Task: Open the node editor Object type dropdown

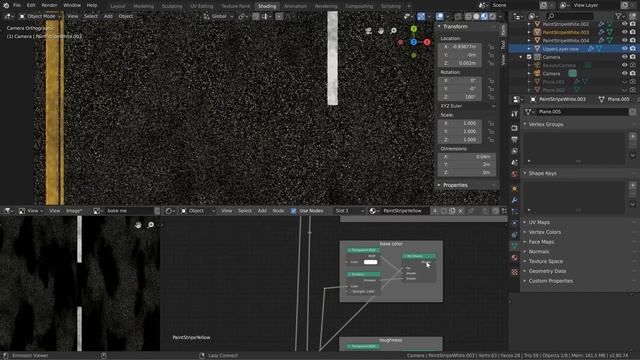Action: click(x=198, y=211)
